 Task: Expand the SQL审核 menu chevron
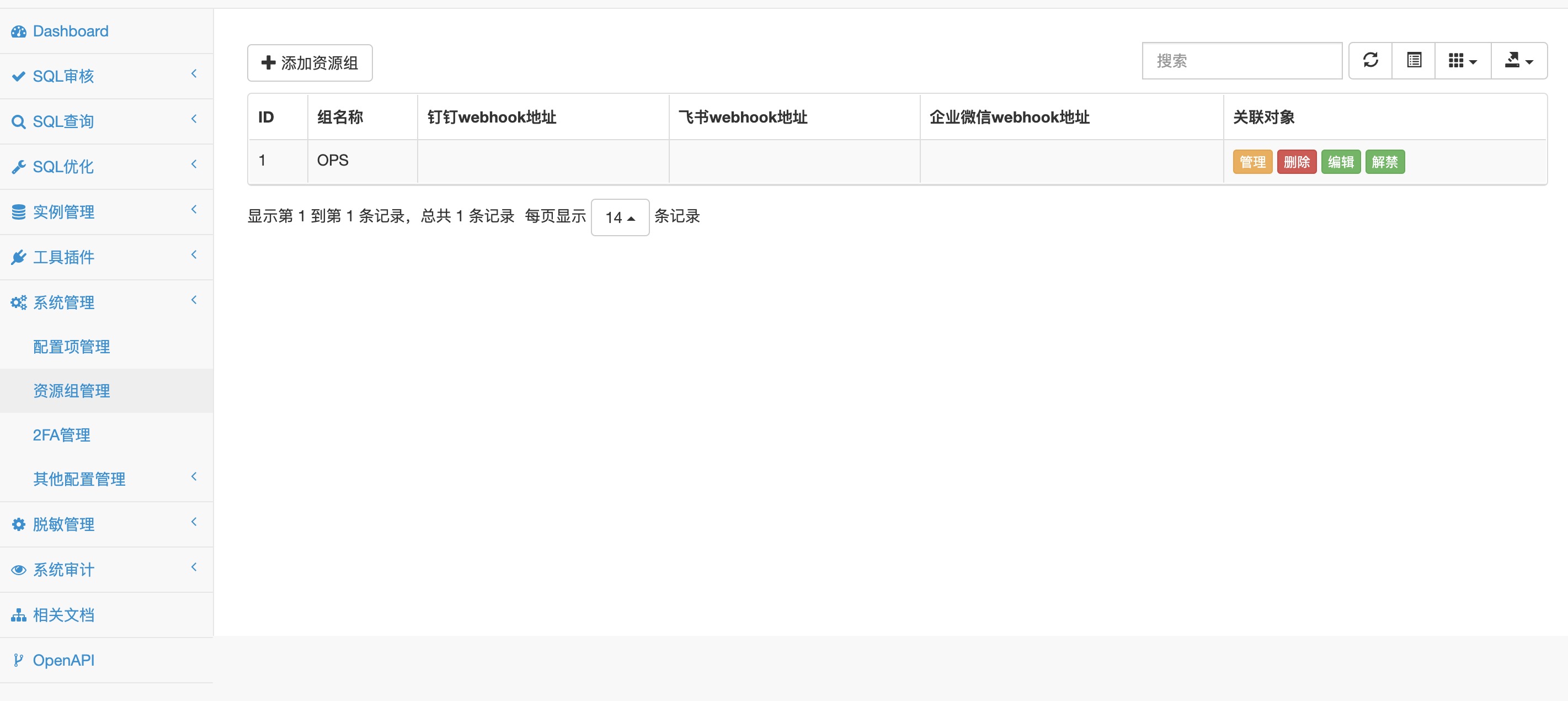(194, 75)
